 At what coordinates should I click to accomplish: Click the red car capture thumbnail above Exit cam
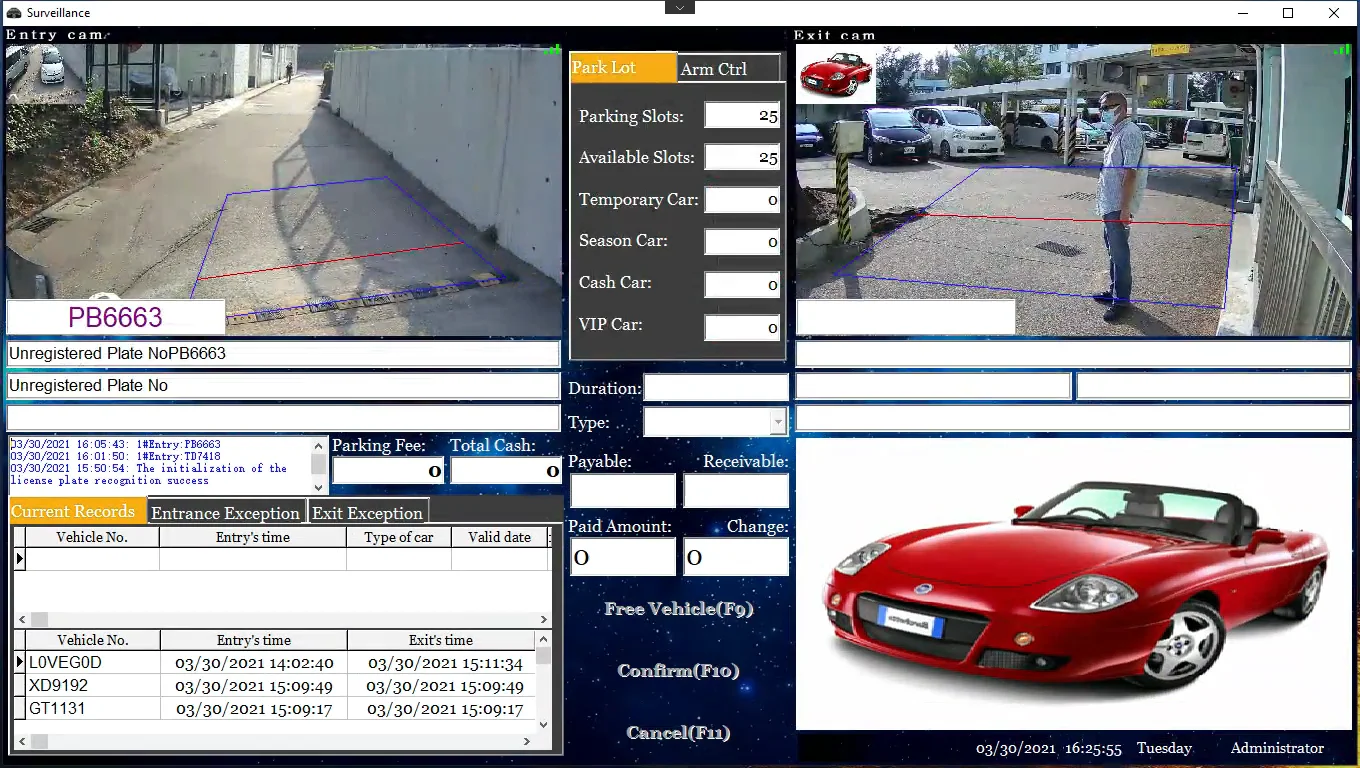coord(836,73)
